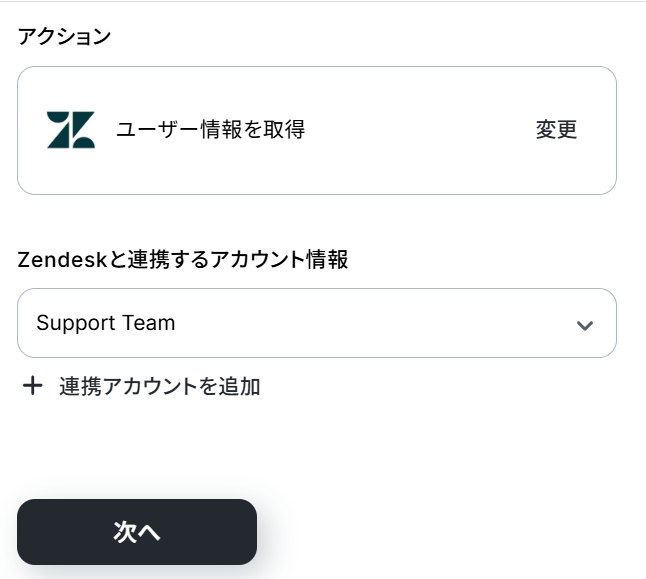Click the Zendeskと連携するアカウント情報 label
Image resolution: width=646 pixels, height=579 pixels.
click(183, 260)
